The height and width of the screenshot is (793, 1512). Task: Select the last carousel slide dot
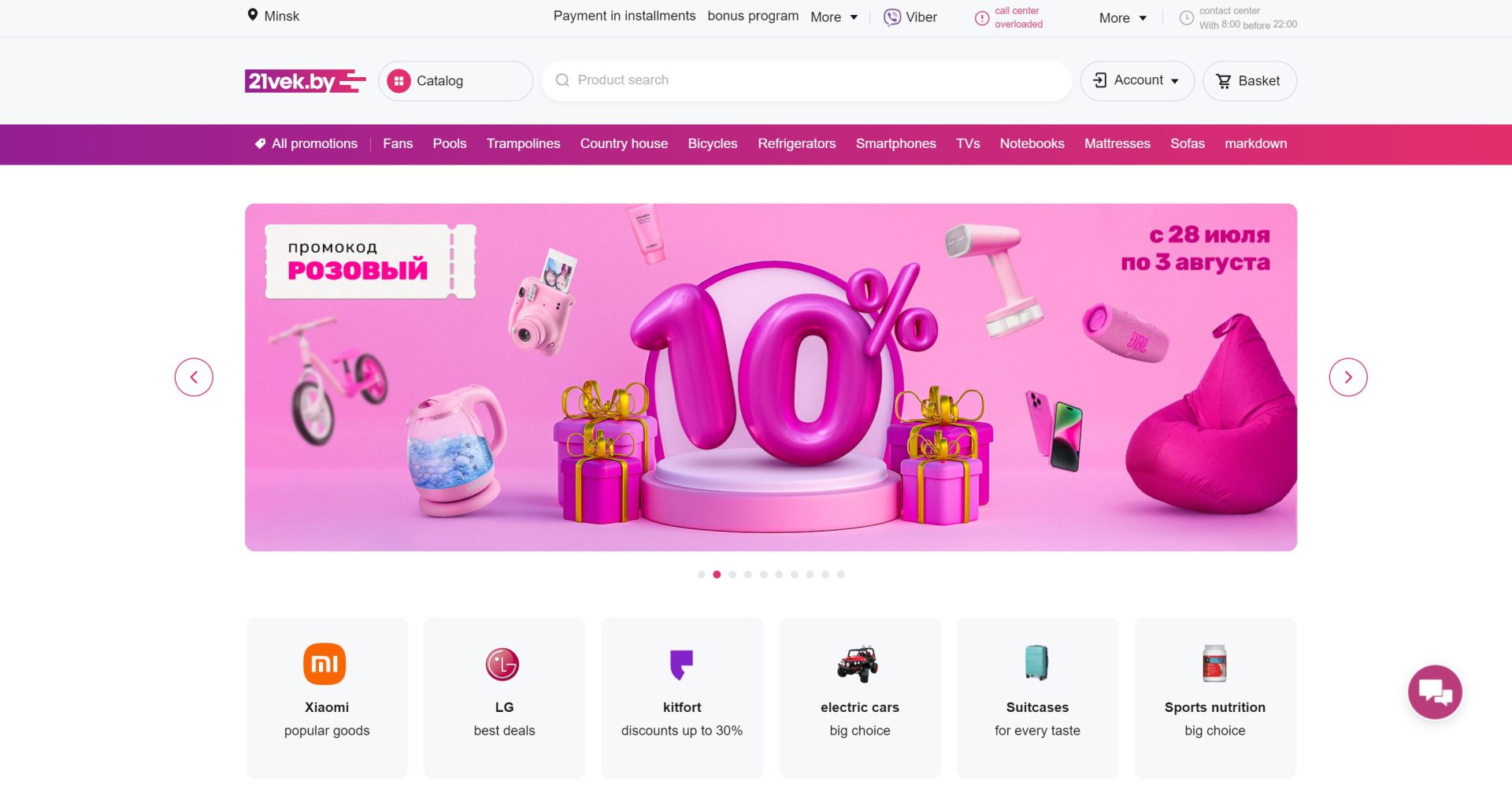tap(841, 575)
